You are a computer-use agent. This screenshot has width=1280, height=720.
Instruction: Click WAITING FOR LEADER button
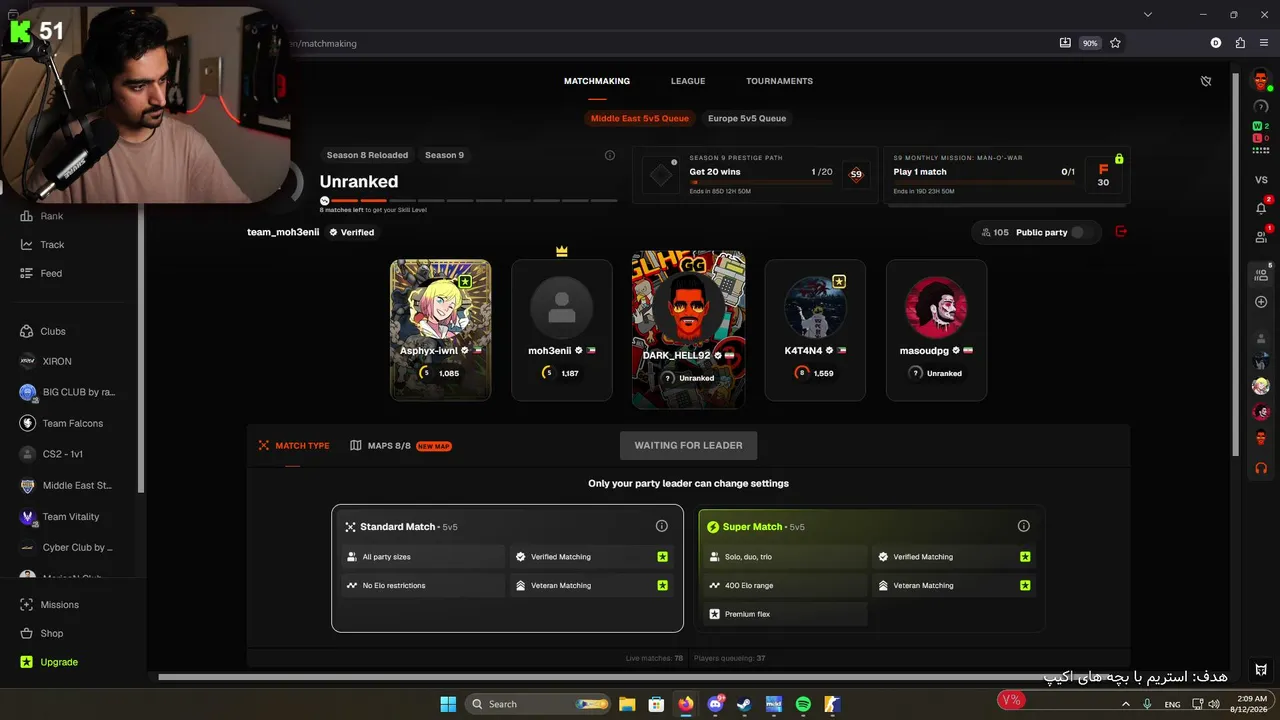(688, 445)
